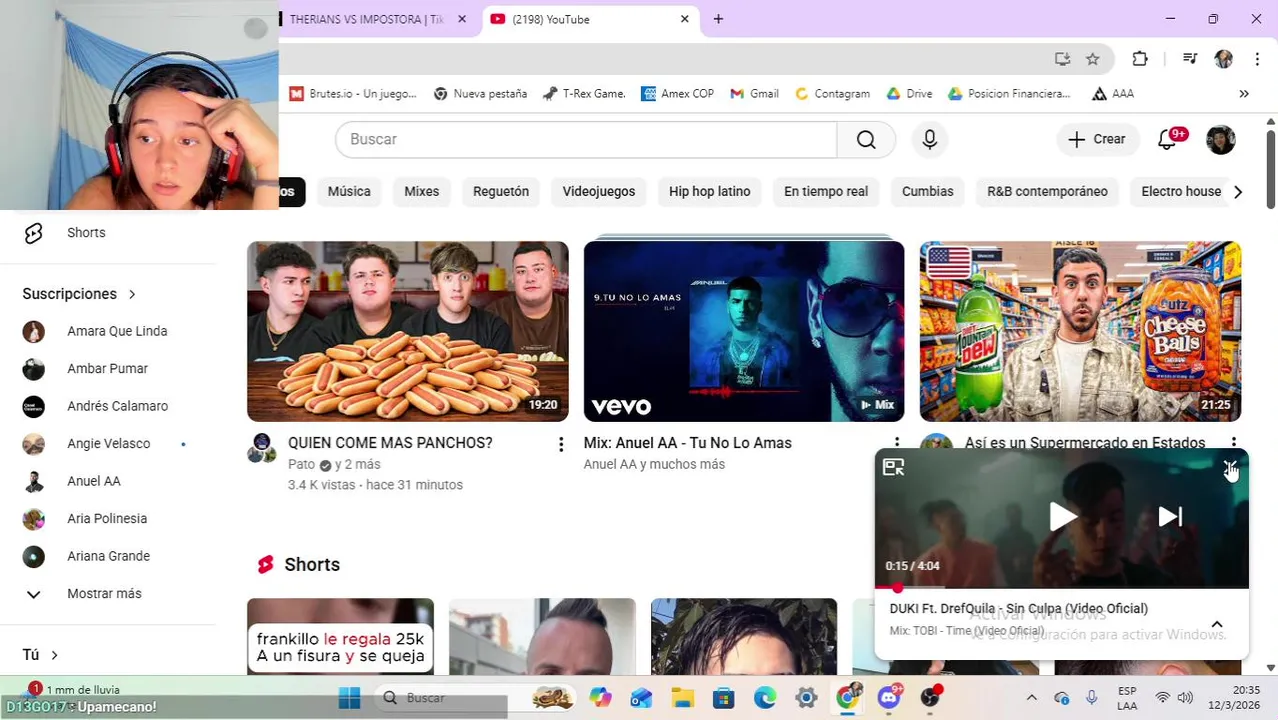Switch to THERIANS VS IMPOSTORA tab
Viewport: 1278px width, 720px height.
tap(366, 19)
